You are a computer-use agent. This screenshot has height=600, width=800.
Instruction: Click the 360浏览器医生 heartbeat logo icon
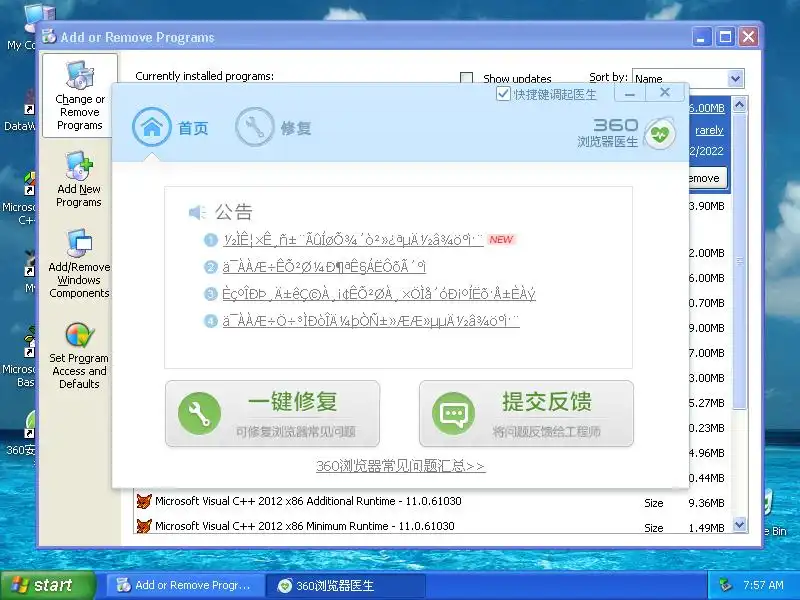(660, 134)
